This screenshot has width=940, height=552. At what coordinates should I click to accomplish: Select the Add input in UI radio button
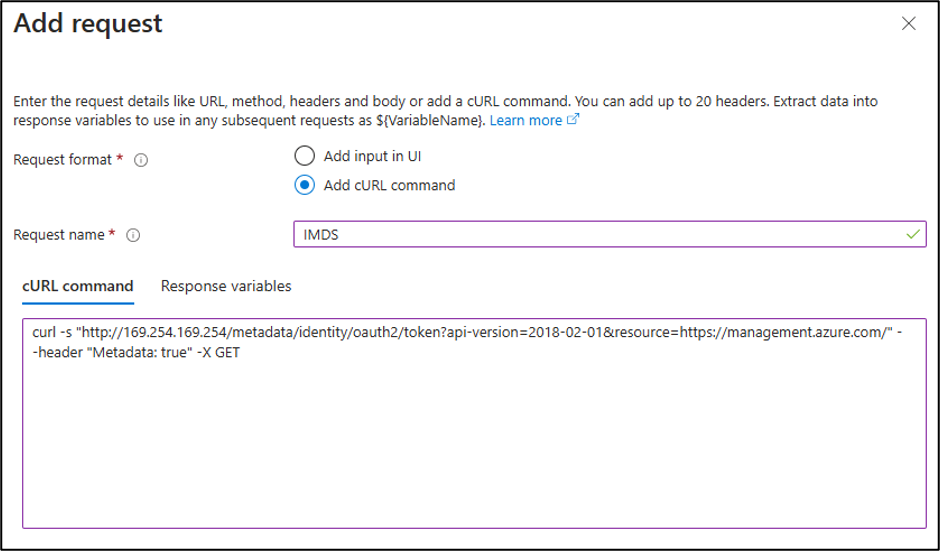pos(305,156)
